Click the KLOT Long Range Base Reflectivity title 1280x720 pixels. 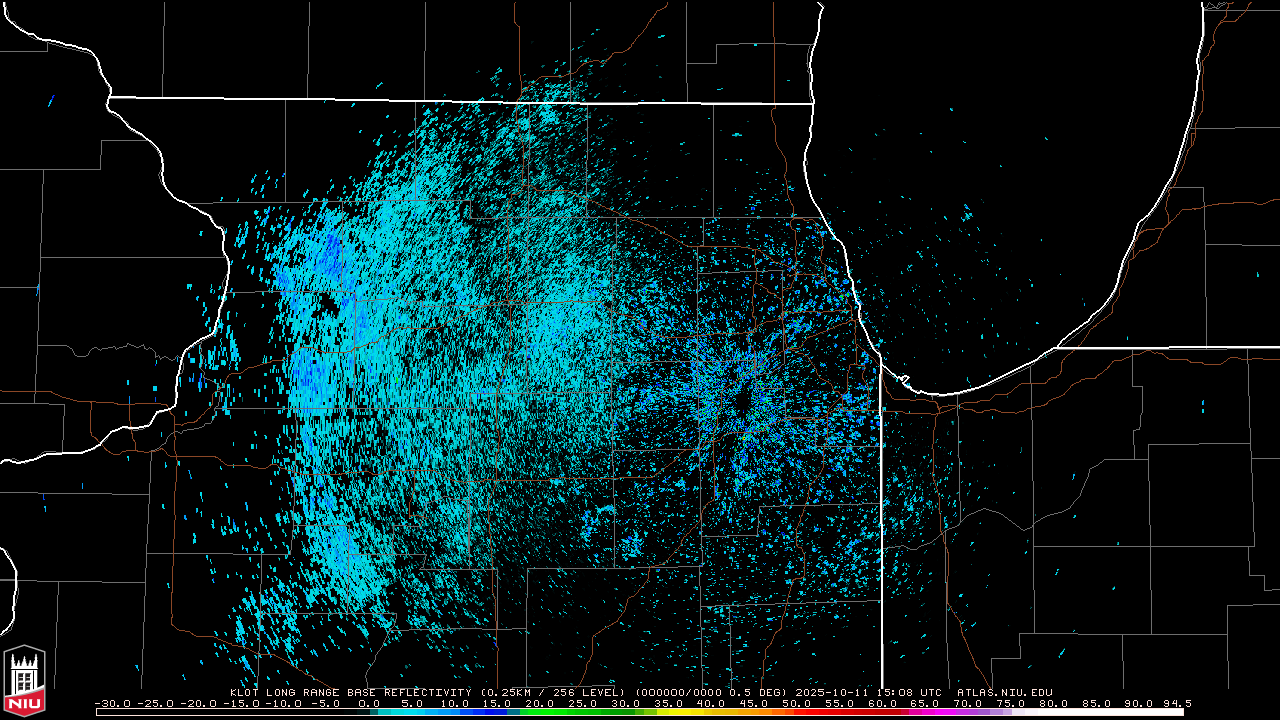(350, 692)
